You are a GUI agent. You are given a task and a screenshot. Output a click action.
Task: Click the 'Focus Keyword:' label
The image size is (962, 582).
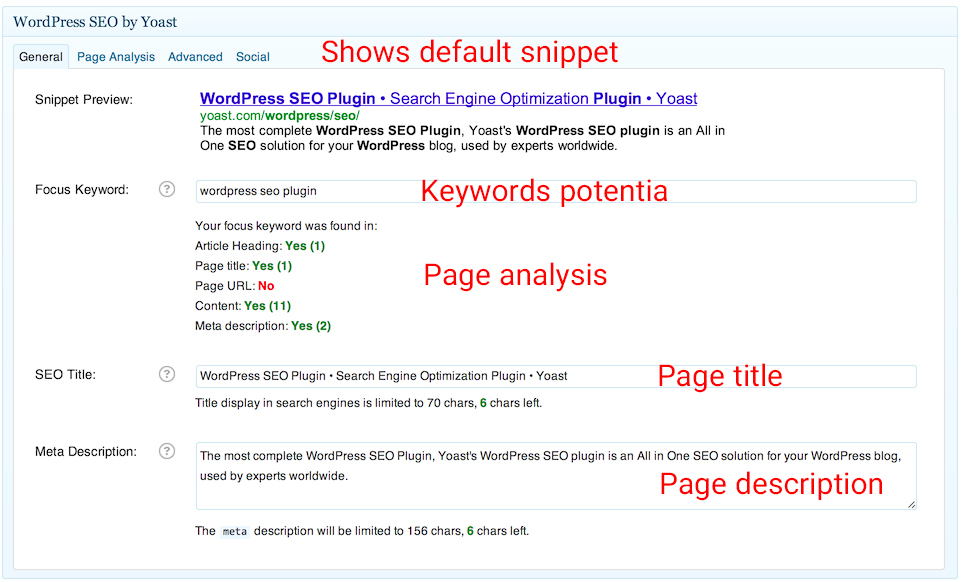(x=82, y=190)
